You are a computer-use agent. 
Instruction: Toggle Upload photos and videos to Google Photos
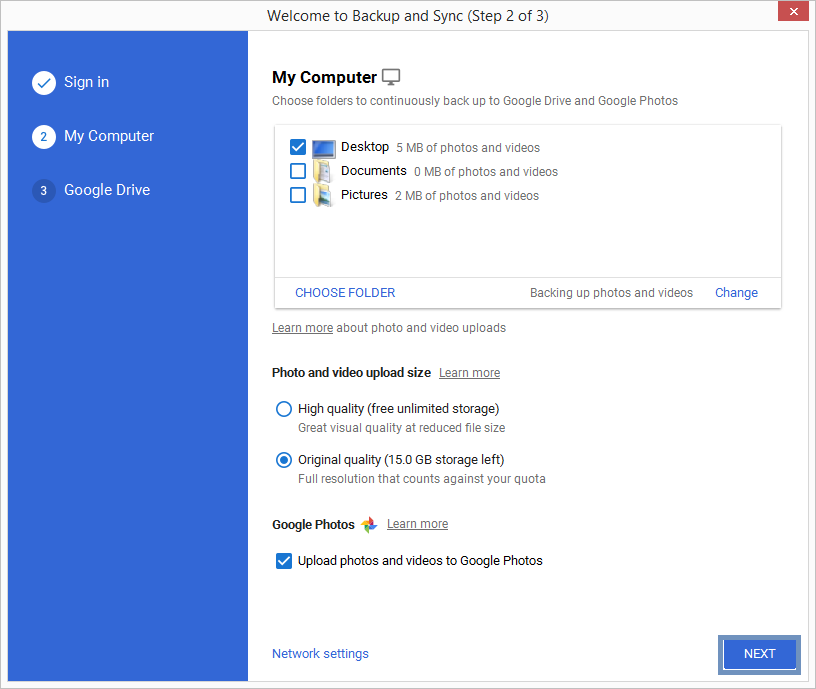(284, 561)
